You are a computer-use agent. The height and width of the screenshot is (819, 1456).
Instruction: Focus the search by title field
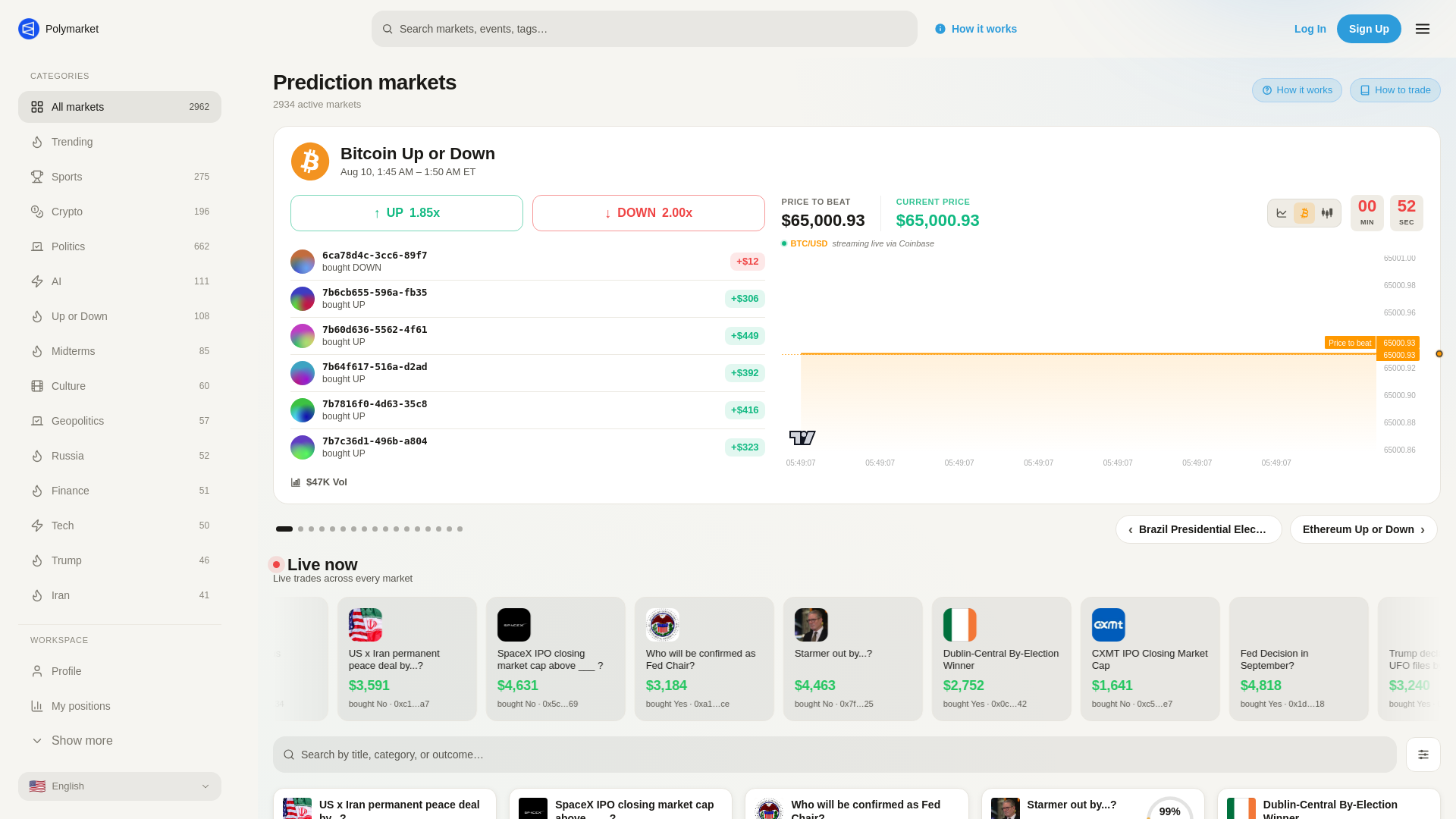[834, 755]
